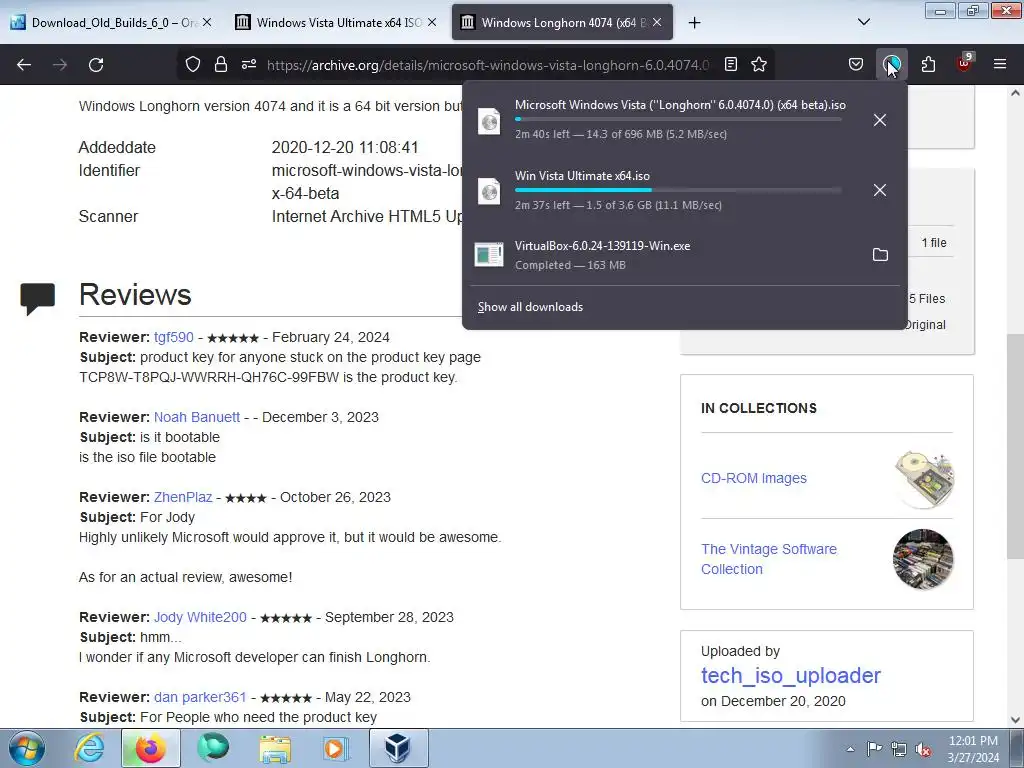Click the page vertical scrollbar thumb
Viewport: 1024px width, 768px height.
pyautogui.click(x=1014, y=445)
